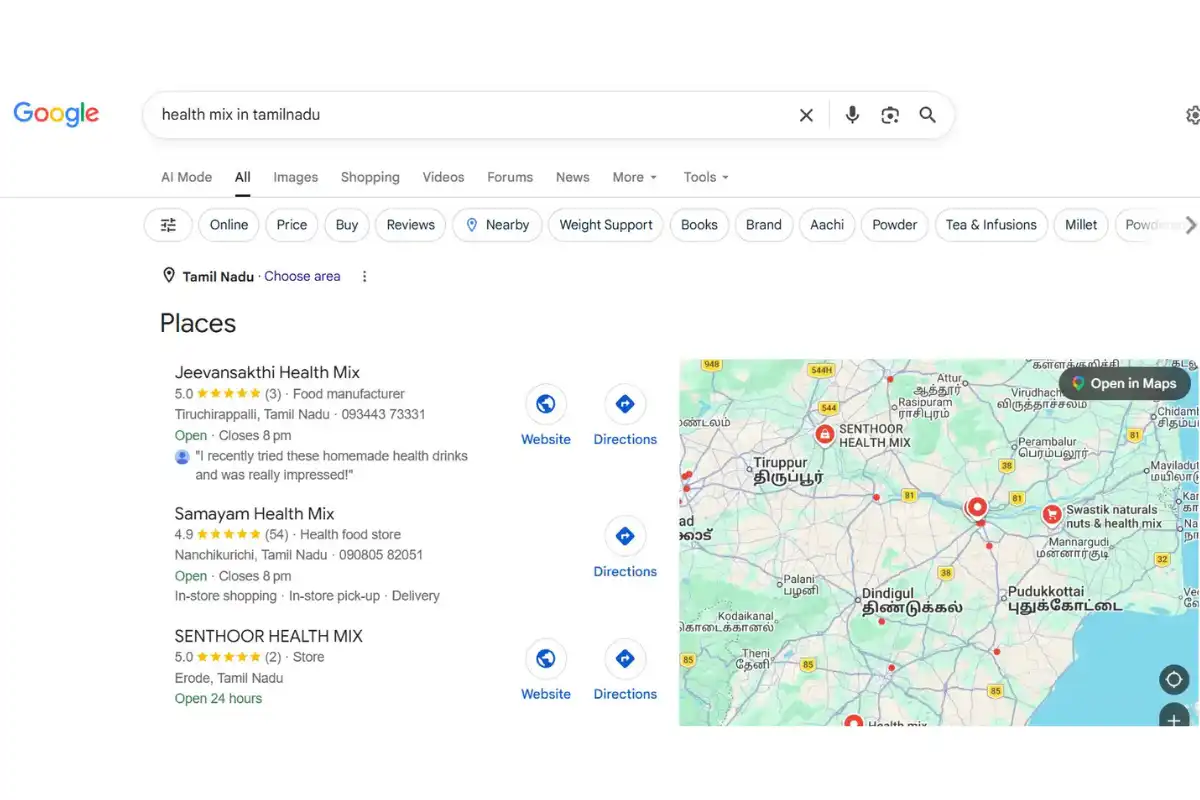This screenshot has height=800, width=1200.
Task: Apply the Nearby filter chip
Action: pos(497,225)
